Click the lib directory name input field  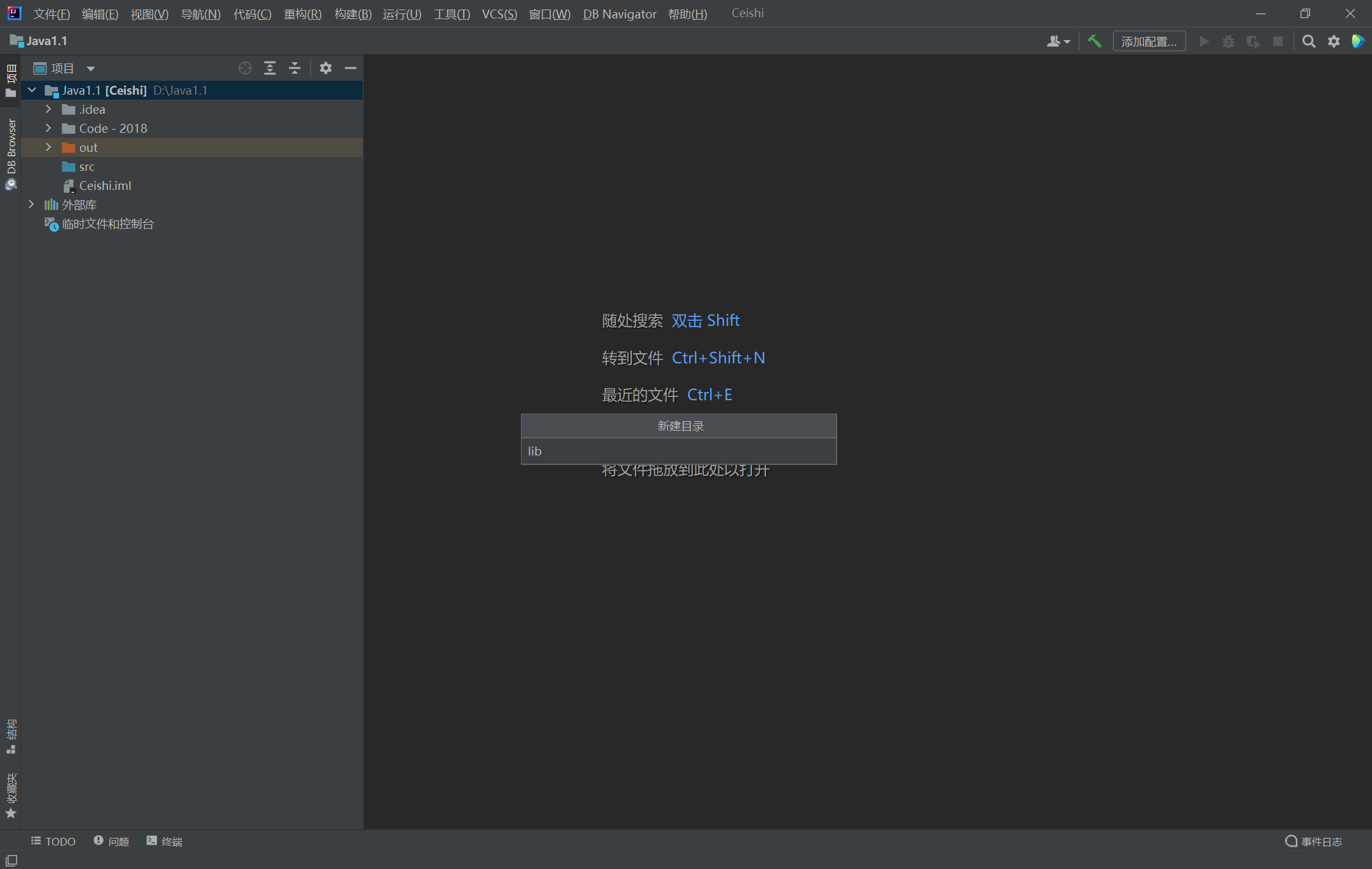click(x=678, y=451)
